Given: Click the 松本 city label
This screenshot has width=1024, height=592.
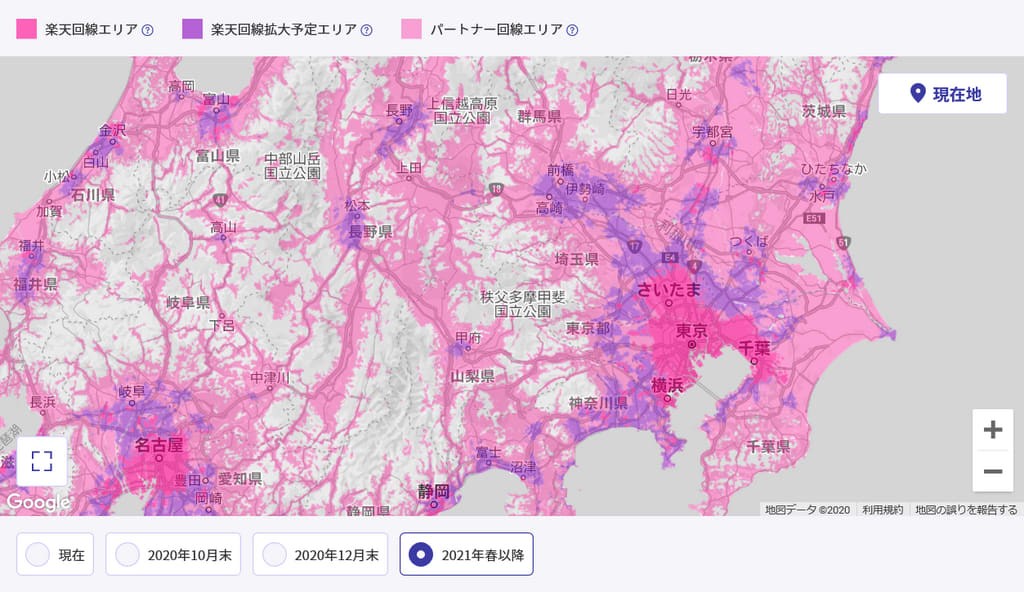Looking at the screenshot, I should click(357, 205).
